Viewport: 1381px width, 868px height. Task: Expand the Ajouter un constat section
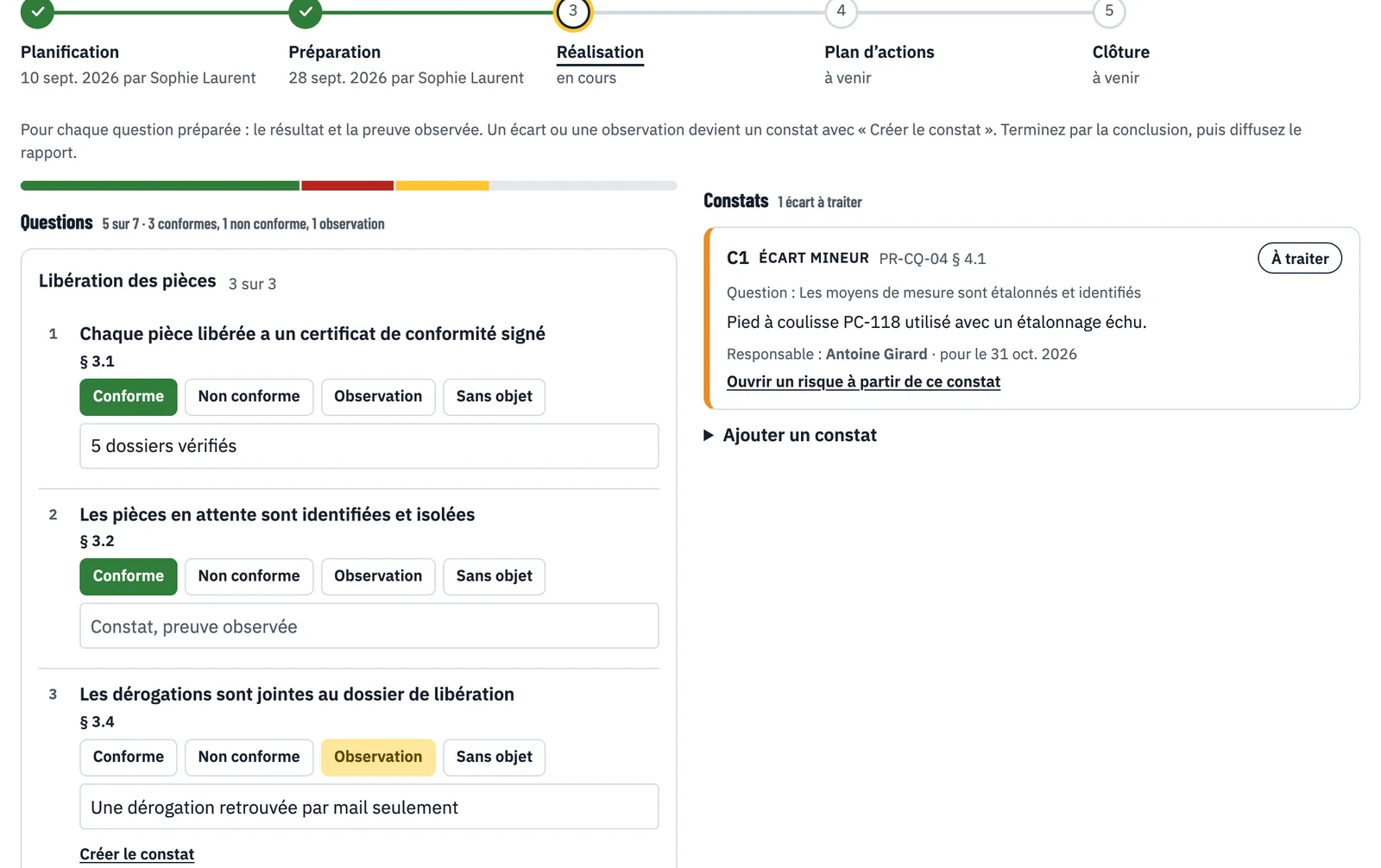(791, 436)
